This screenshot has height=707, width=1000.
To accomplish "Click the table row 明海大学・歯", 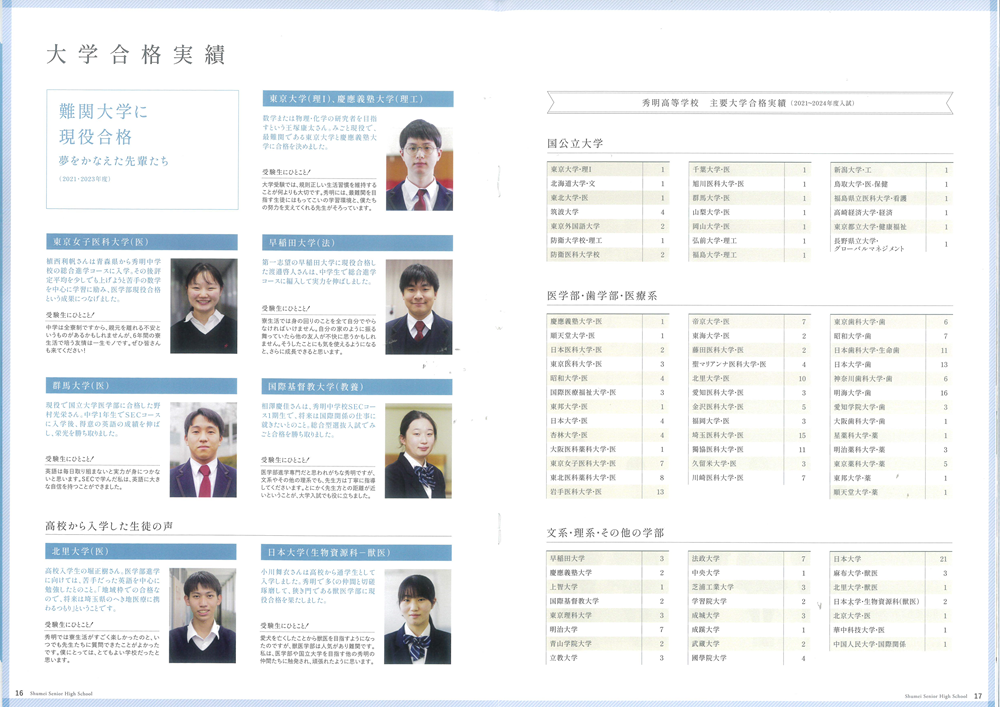I will point(892,393).
